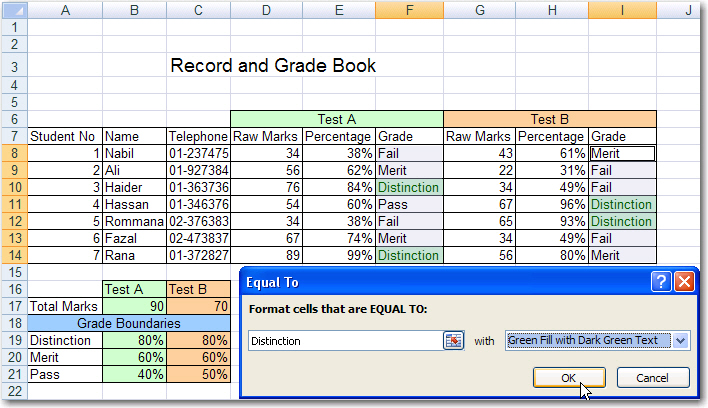
Task: Click Test A raw marks 89 cell
Action: click(266, 255)
